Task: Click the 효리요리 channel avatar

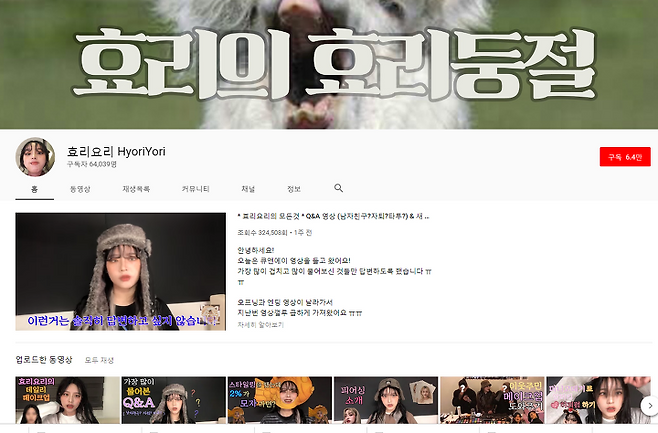Action: [x=35, y=157]
